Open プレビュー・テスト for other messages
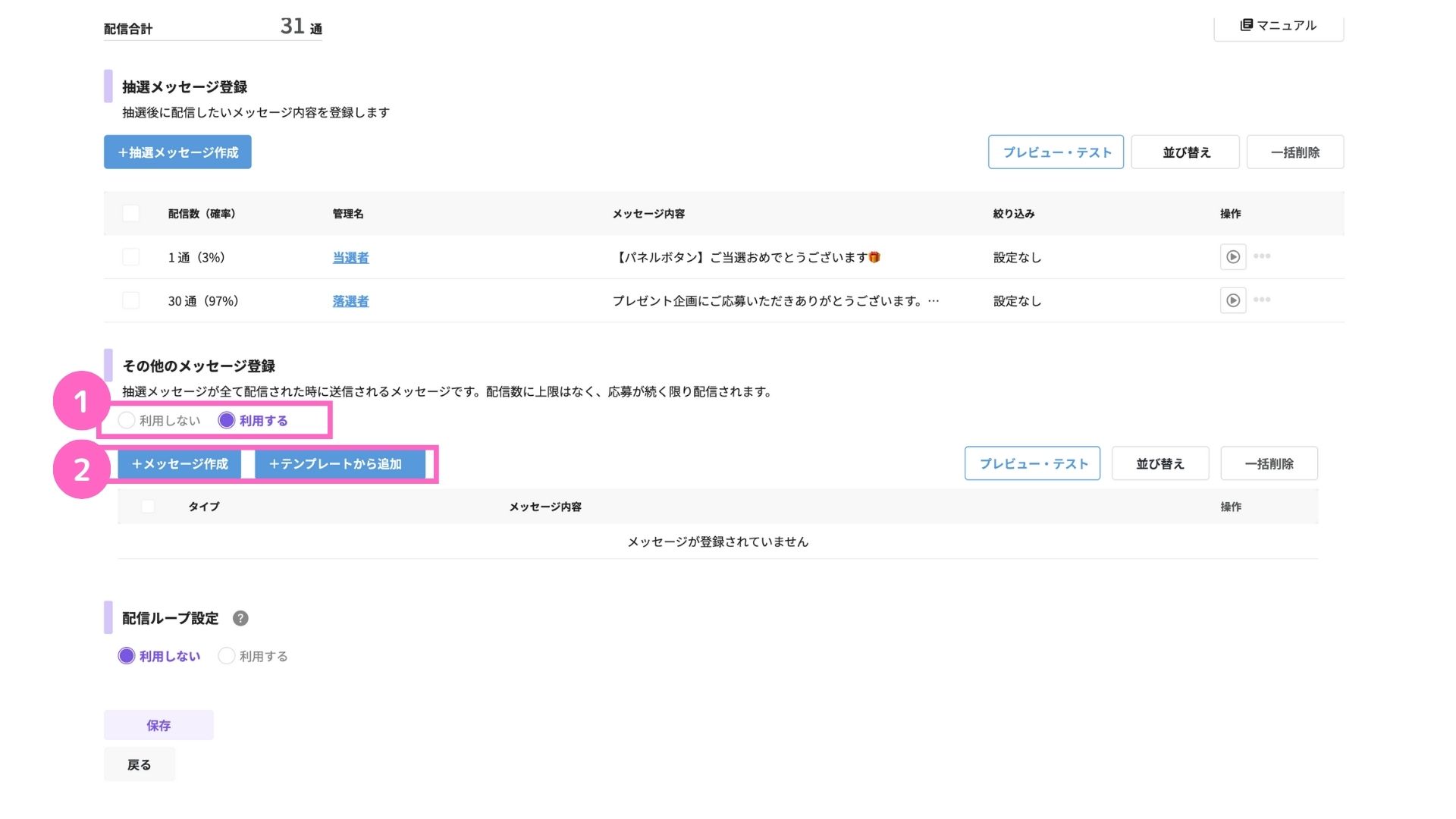This screenshot has height=819, width=1456. [1032, 463]
